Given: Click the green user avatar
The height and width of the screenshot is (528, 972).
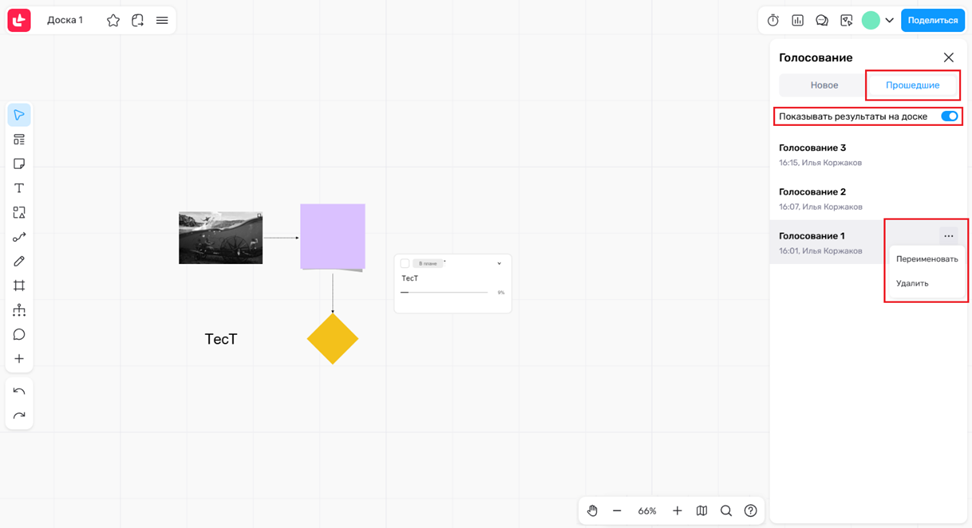Looking at the screenshot, I should coord(871,20).
